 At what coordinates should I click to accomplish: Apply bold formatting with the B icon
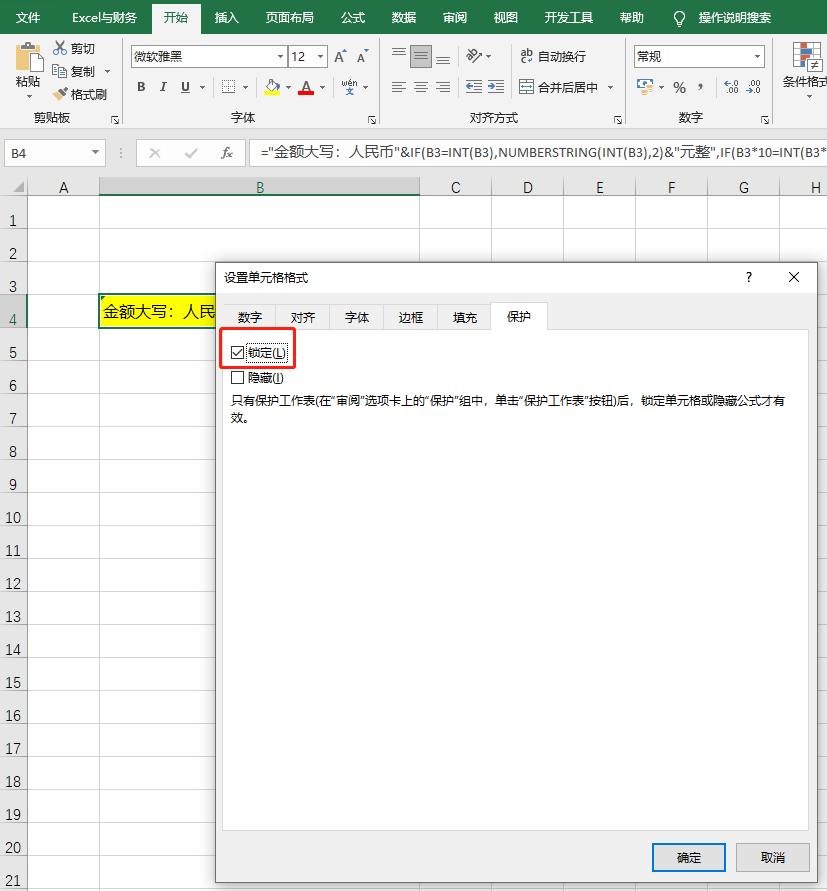click(140, 87)
